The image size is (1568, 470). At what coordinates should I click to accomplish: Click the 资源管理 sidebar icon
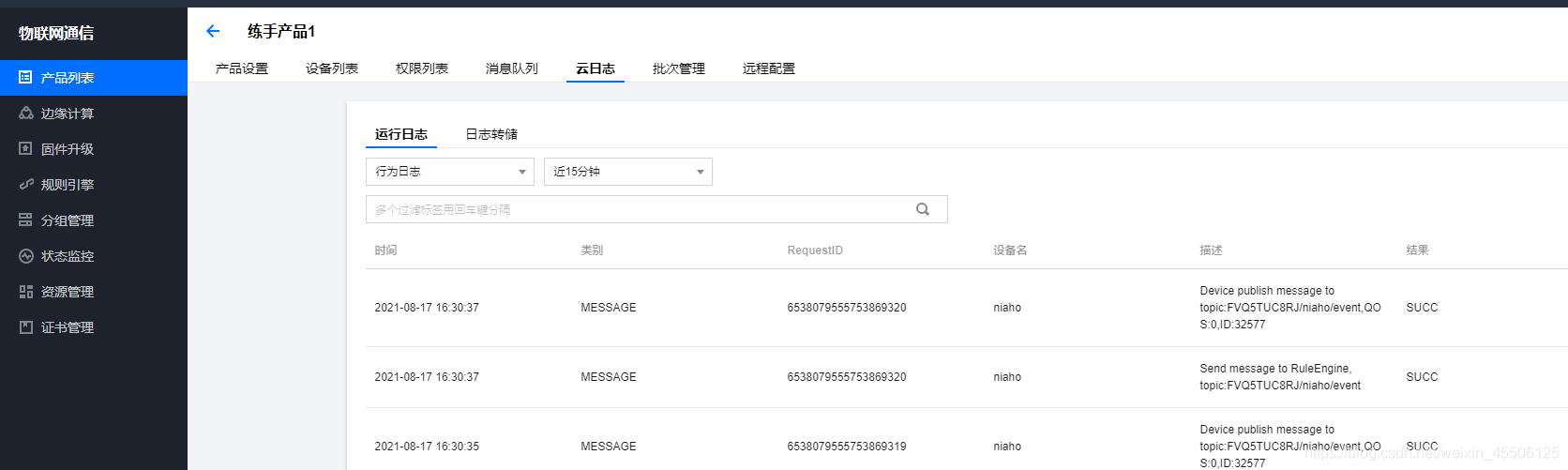25,292
